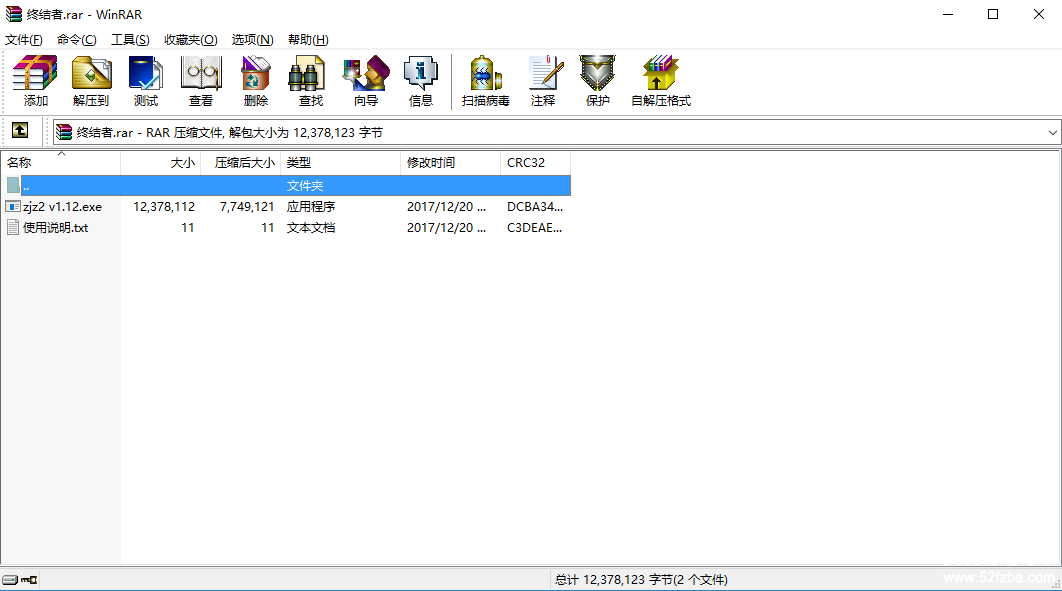Screen dimensions: 1062x591
Task: Sort by 大小 column header
Action: 161,162
